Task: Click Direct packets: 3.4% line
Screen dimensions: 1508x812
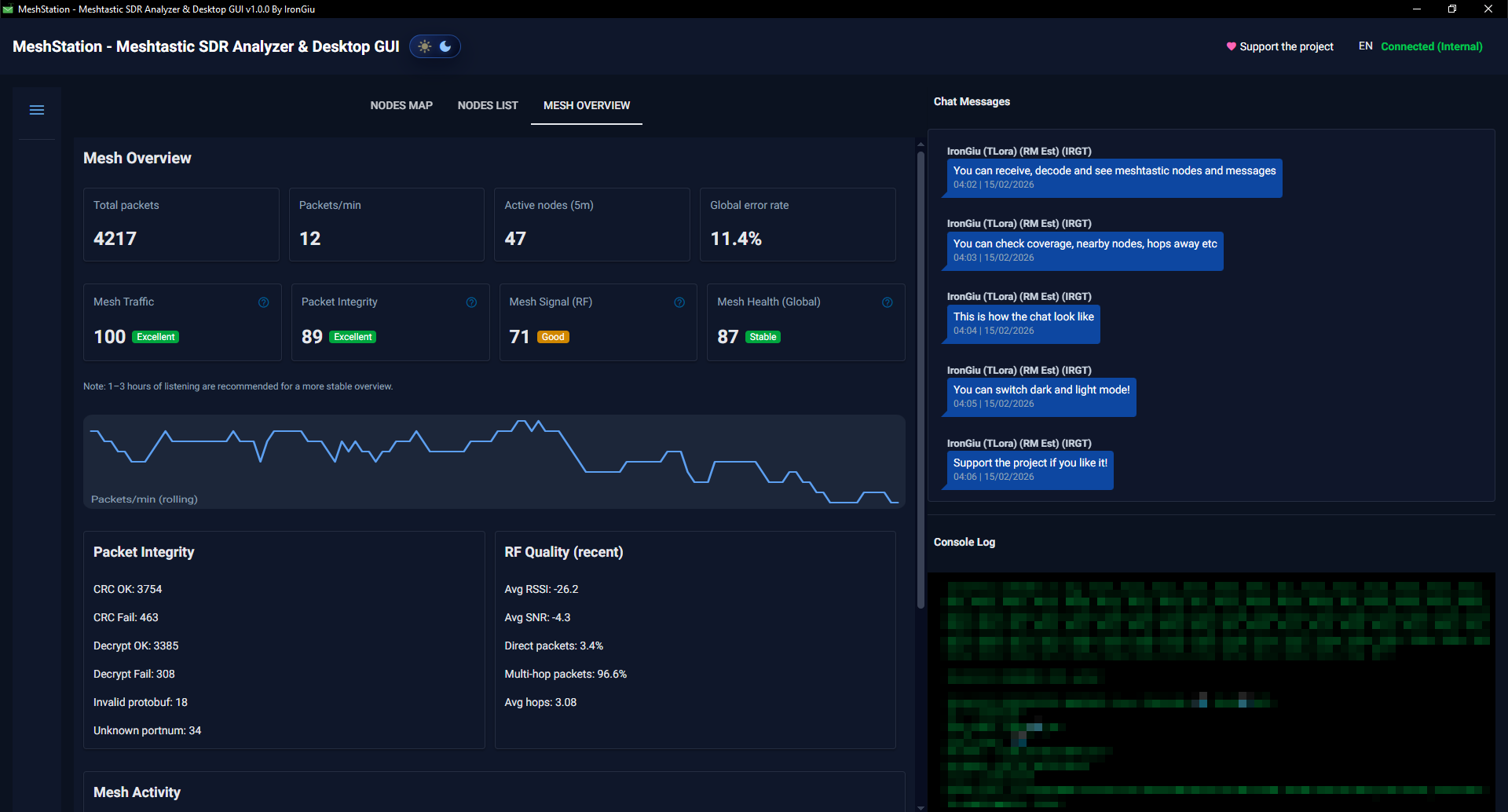Action: pyautogui.click(x=554, y=646)
